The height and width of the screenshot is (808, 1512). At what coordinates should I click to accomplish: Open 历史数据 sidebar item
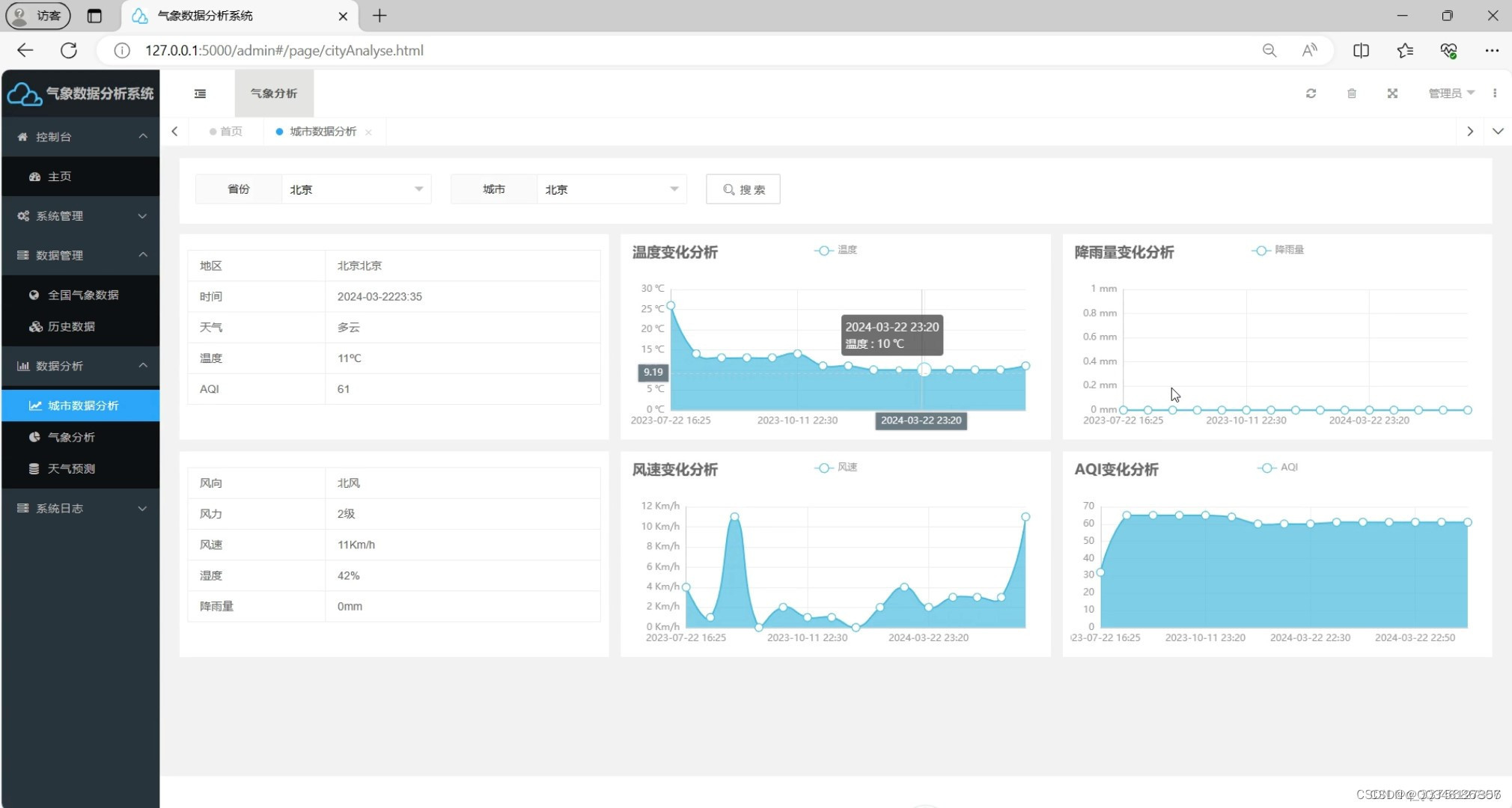tap(71, 326)
